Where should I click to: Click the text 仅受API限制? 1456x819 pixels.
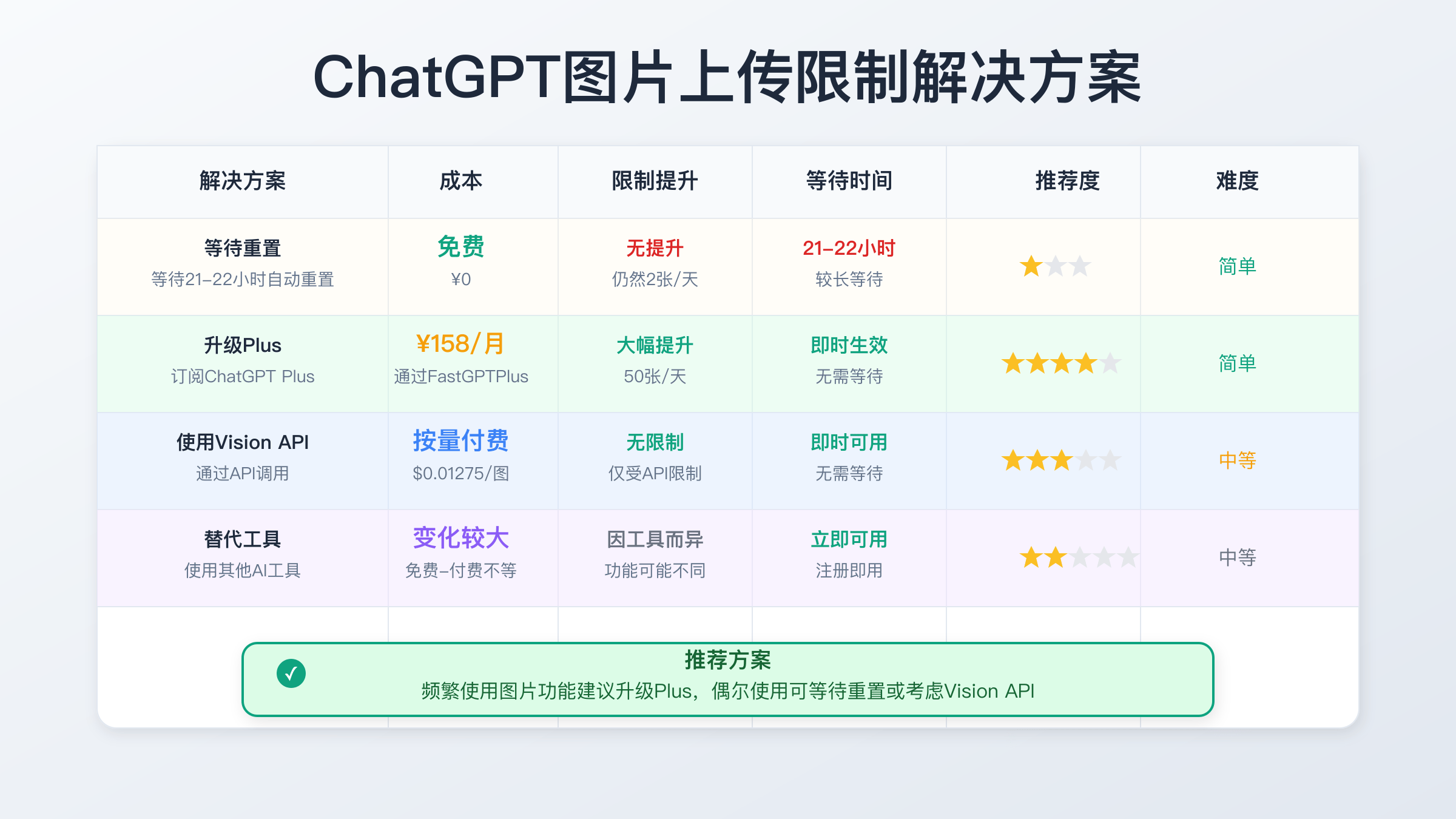[x=655, y=473]
